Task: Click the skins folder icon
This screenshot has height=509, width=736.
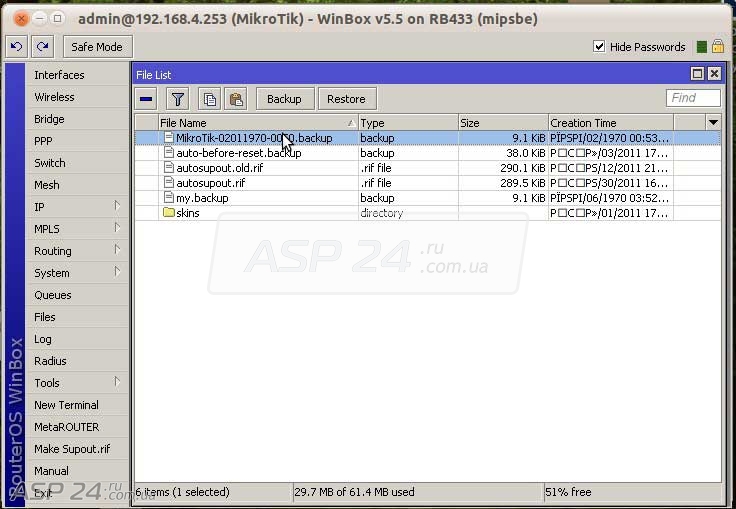Action: (169, 213)
